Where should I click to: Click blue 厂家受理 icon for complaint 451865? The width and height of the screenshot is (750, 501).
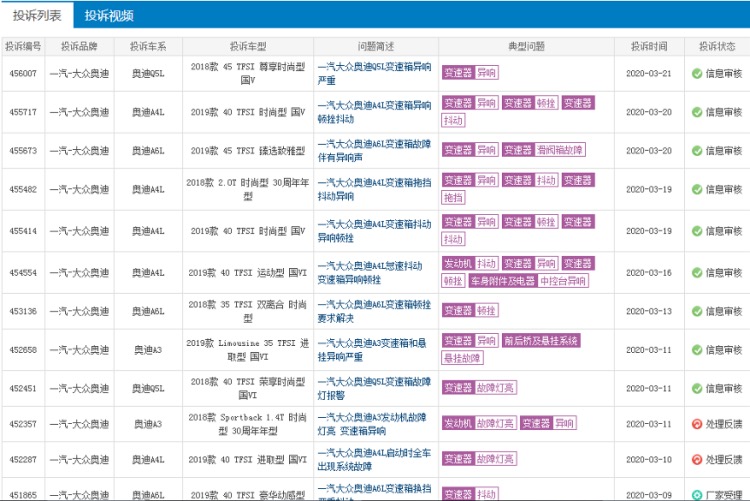coord(697,494)
